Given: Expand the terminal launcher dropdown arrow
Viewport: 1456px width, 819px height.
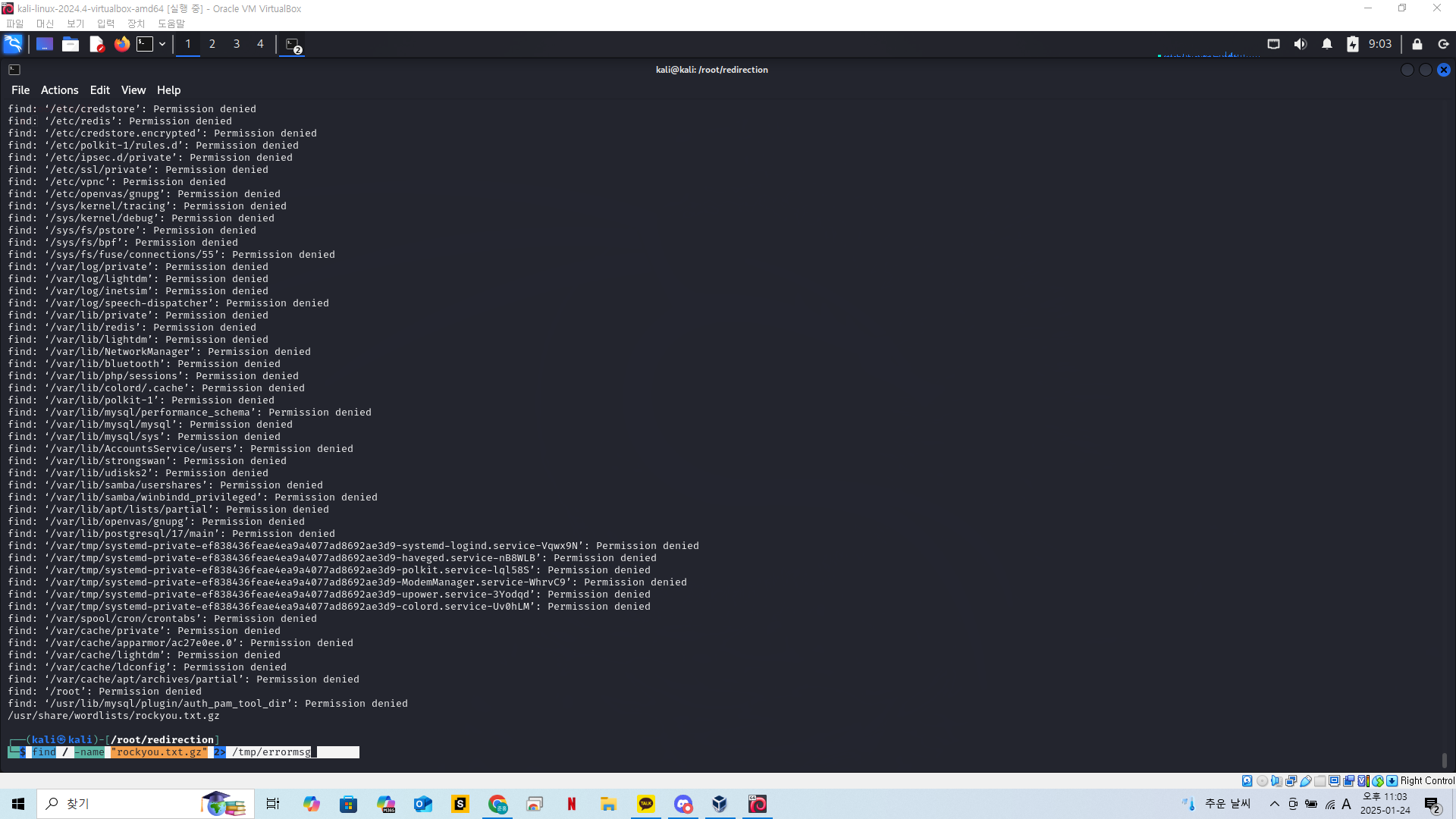Looking at the screenshot, I should coord(162,44).
